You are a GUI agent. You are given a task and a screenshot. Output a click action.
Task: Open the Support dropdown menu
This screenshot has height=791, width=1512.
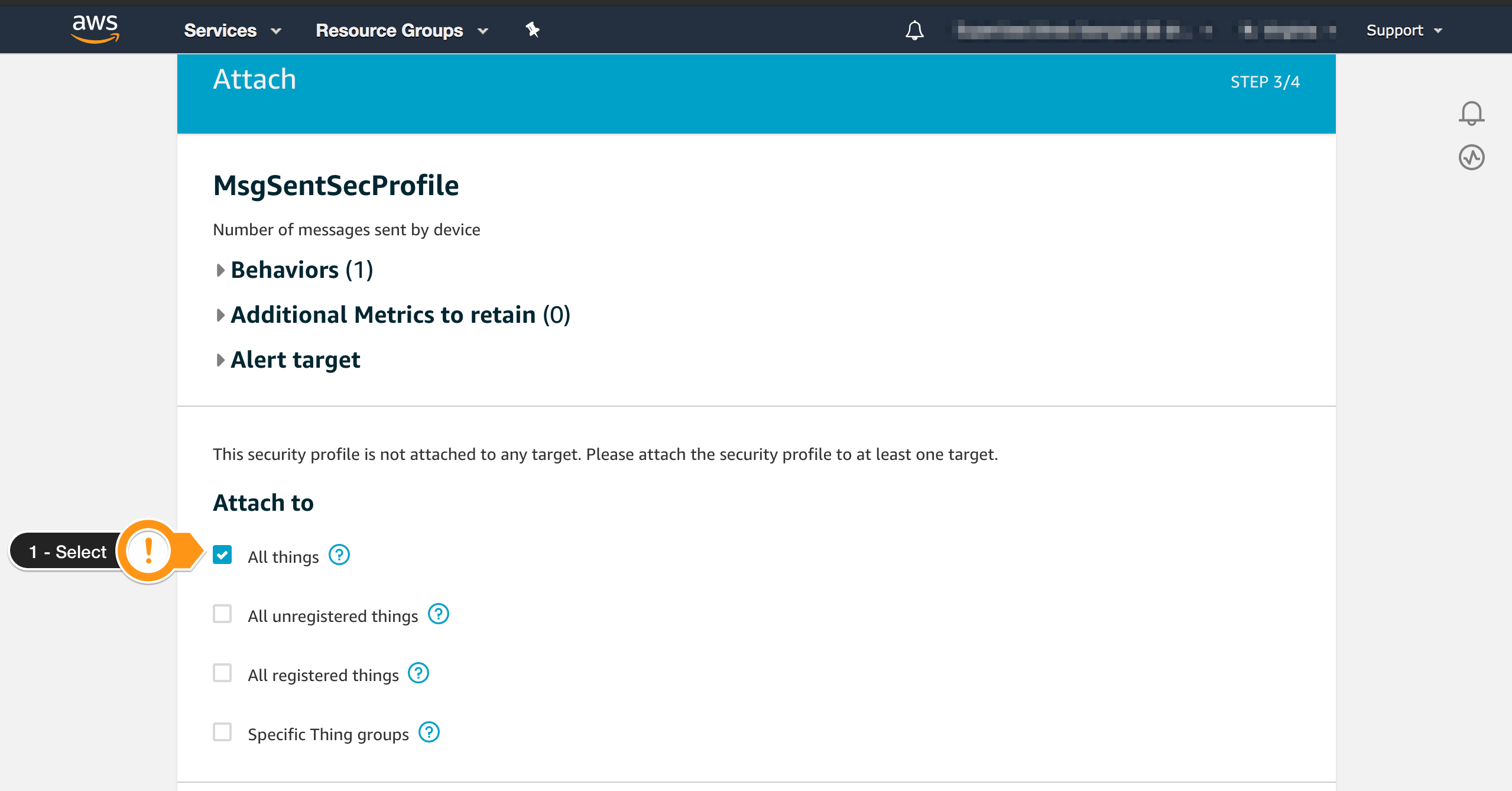tap(1404, 30)
